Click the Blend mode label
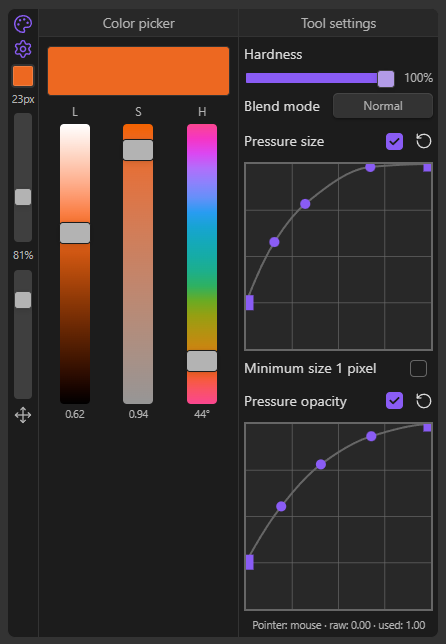 coord(282,106)
